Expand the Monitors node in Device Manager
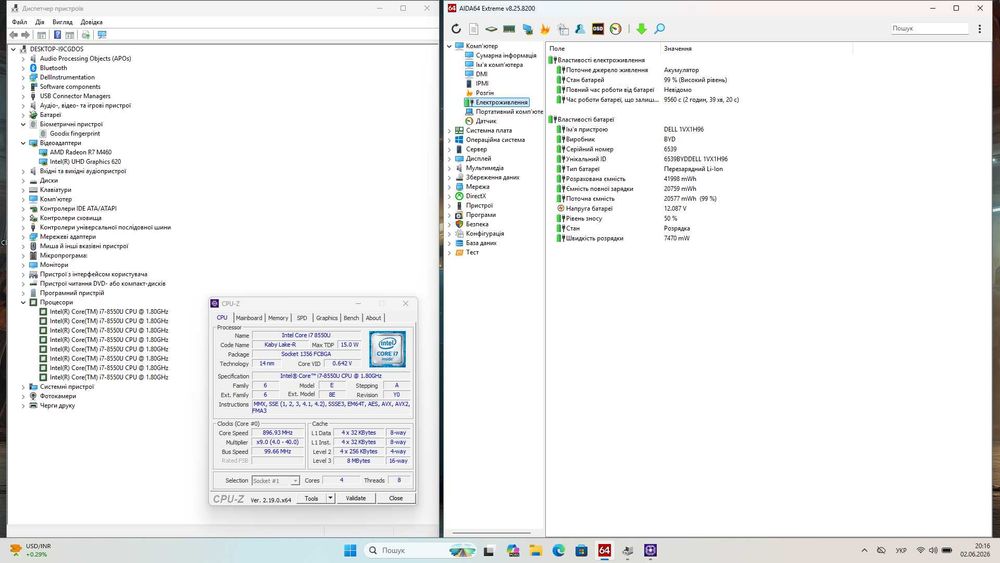This screenshot has width=1000, height=563. tap(24, 265)
